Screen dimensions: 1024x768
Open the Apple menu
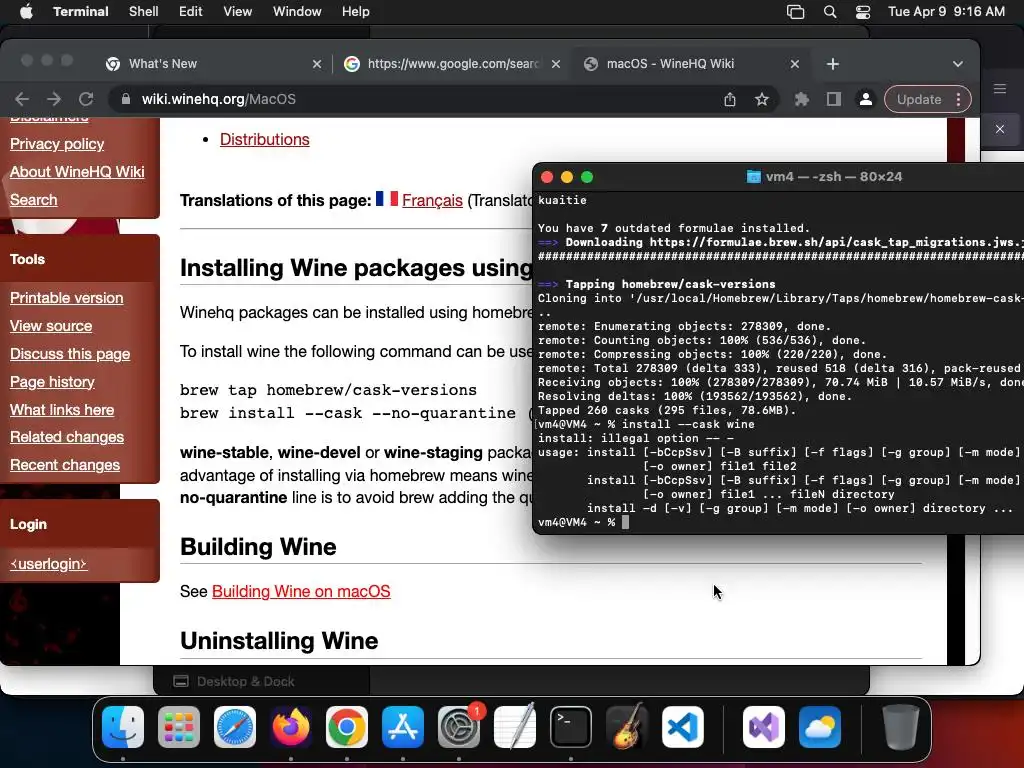coord(26,12)
